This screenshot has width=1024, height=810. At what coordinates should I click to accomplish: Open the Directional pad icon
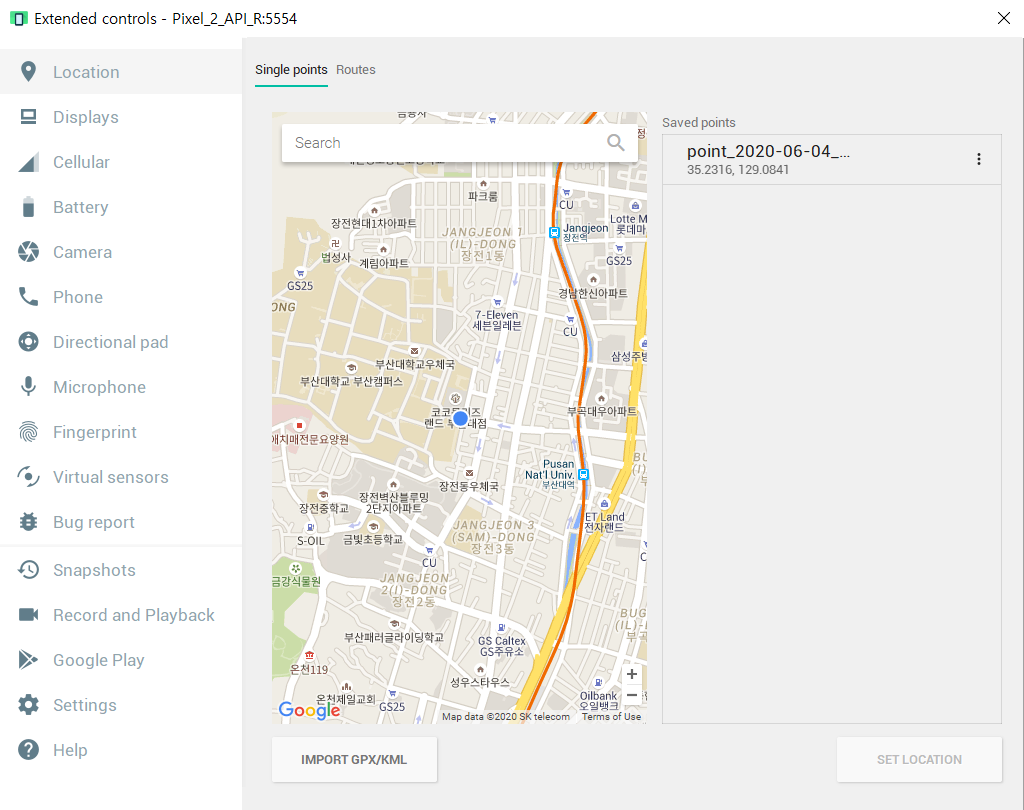click(x=28, y=342)
